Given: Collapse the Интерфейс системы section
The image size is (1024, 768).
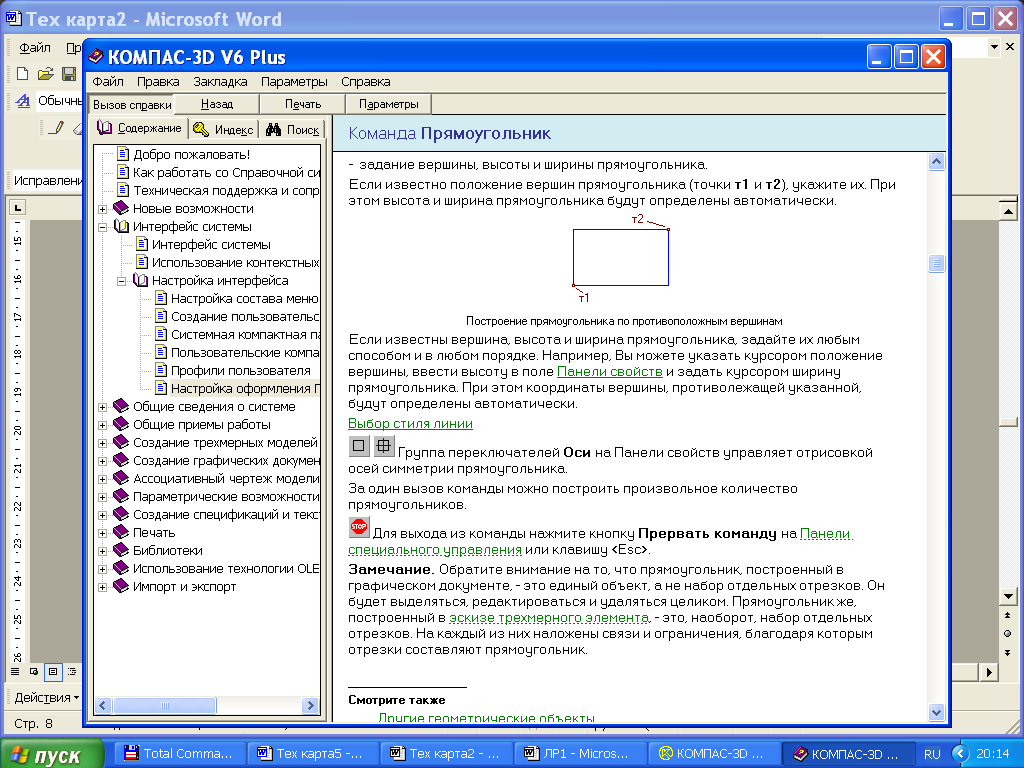Looking at the screenshot, I should pyautogui.click(x=103, y=227).
